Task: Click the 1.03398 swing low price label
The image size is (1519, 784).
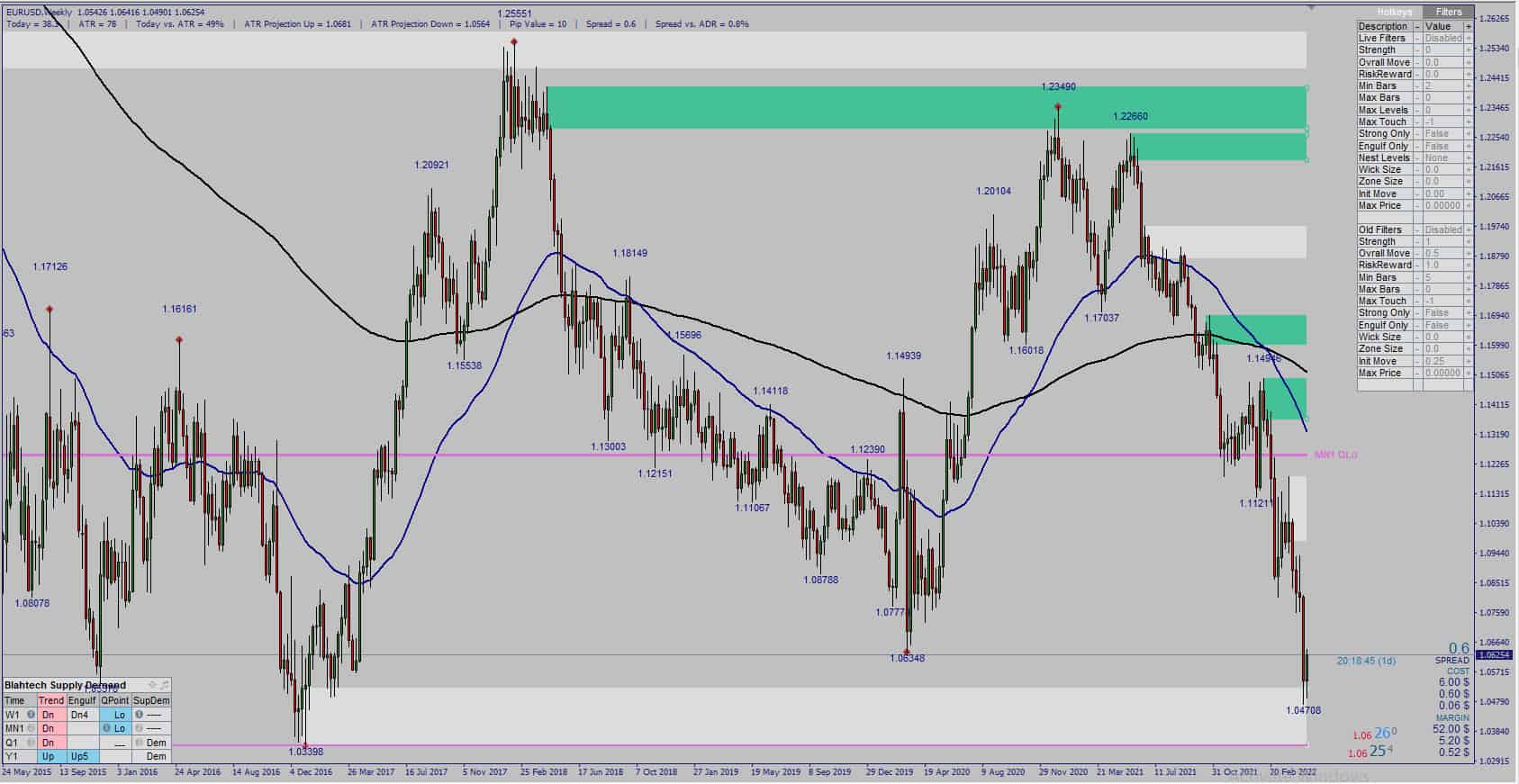Action: tap(306, 752)
